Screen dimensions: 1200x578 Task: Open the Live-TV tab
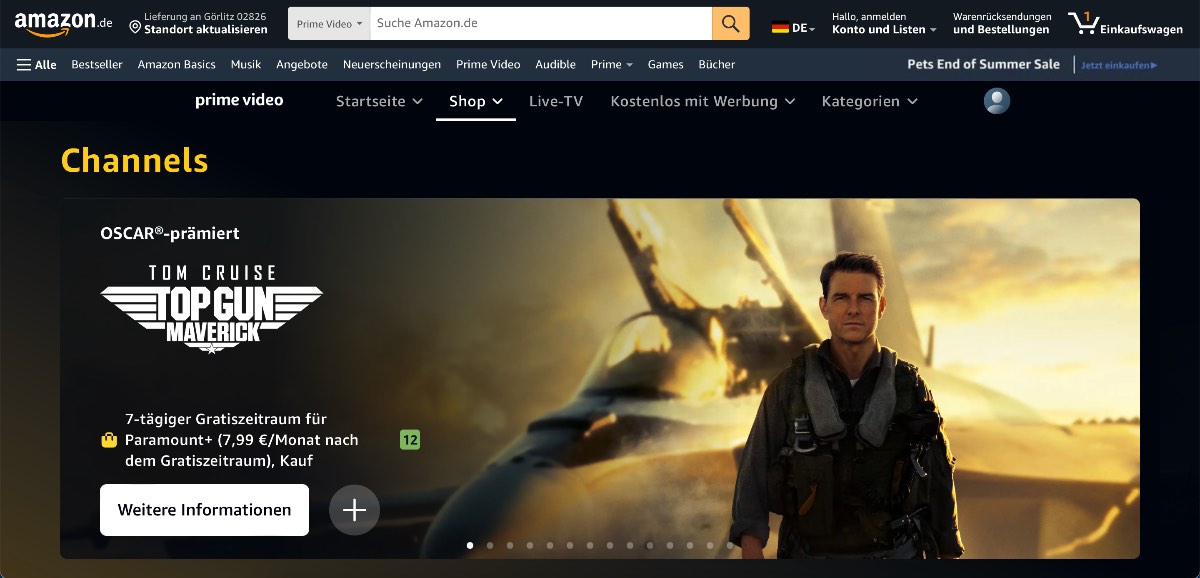click(x=556, y=101)
